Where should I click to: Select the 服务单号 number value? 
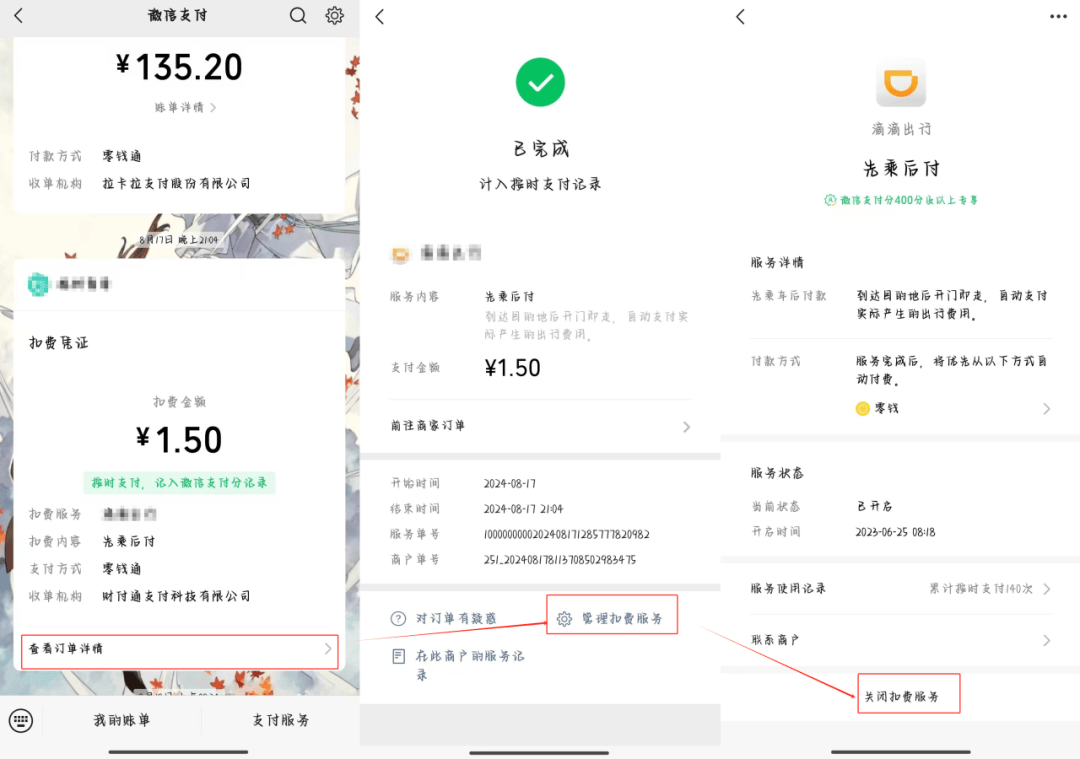(x=566, y=534)
